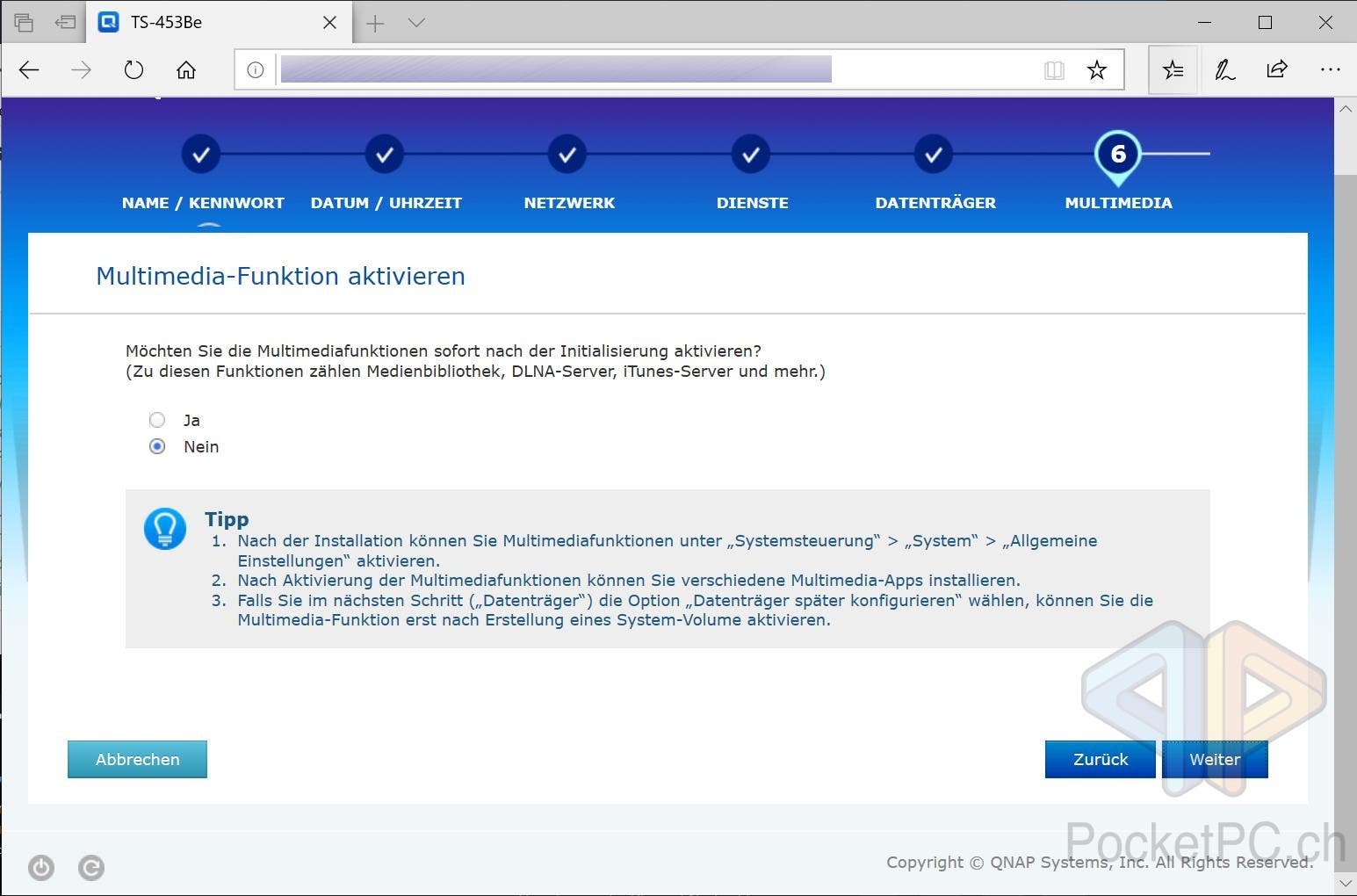The height and width of the screenshot is (896, 1357).
Task: Open the reading view book icon
Action: click(x=1054, y=70)
